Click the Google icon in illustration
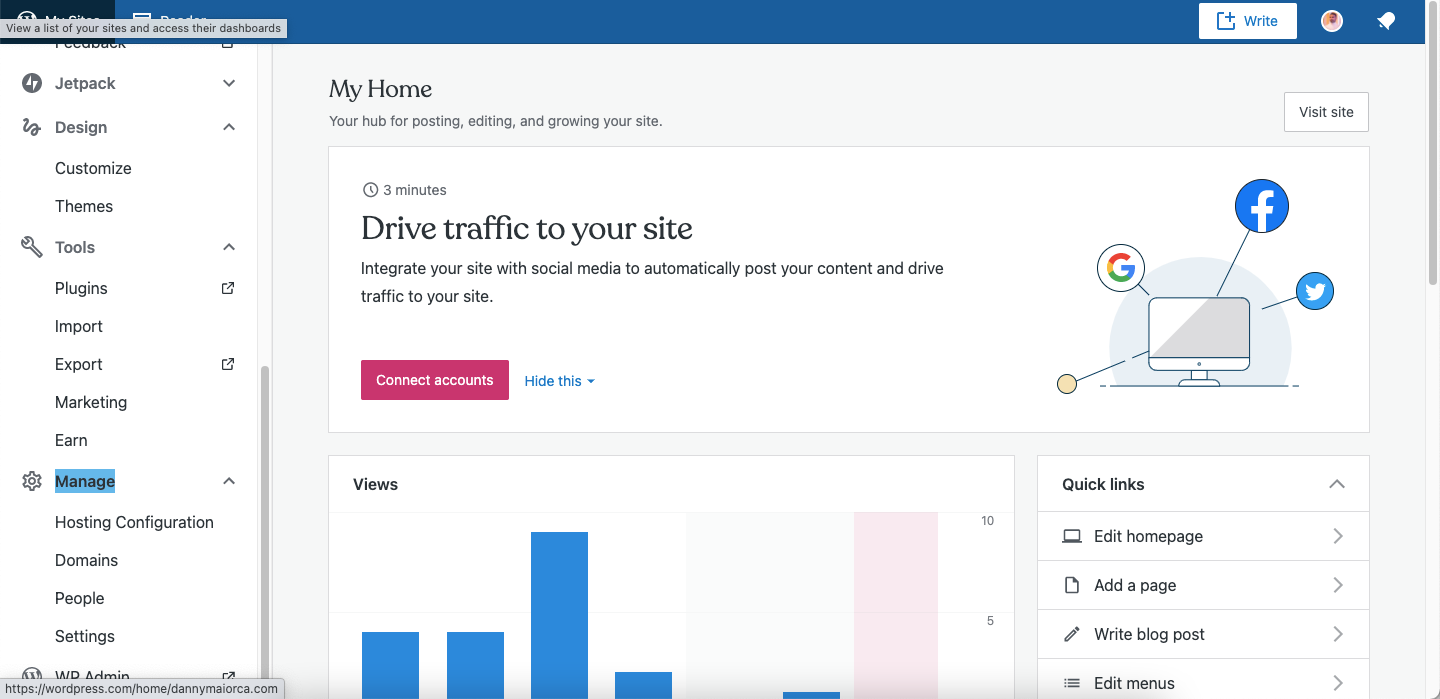The height and width of the screenshot is (699, 1440). [x=1121, y=268]
